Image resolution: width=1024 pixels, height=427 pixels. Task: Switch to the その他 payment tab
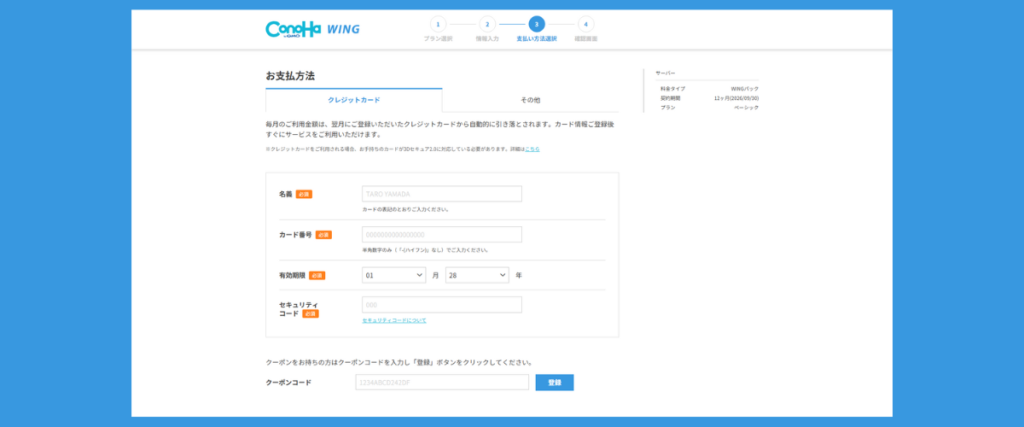[530, 100]
